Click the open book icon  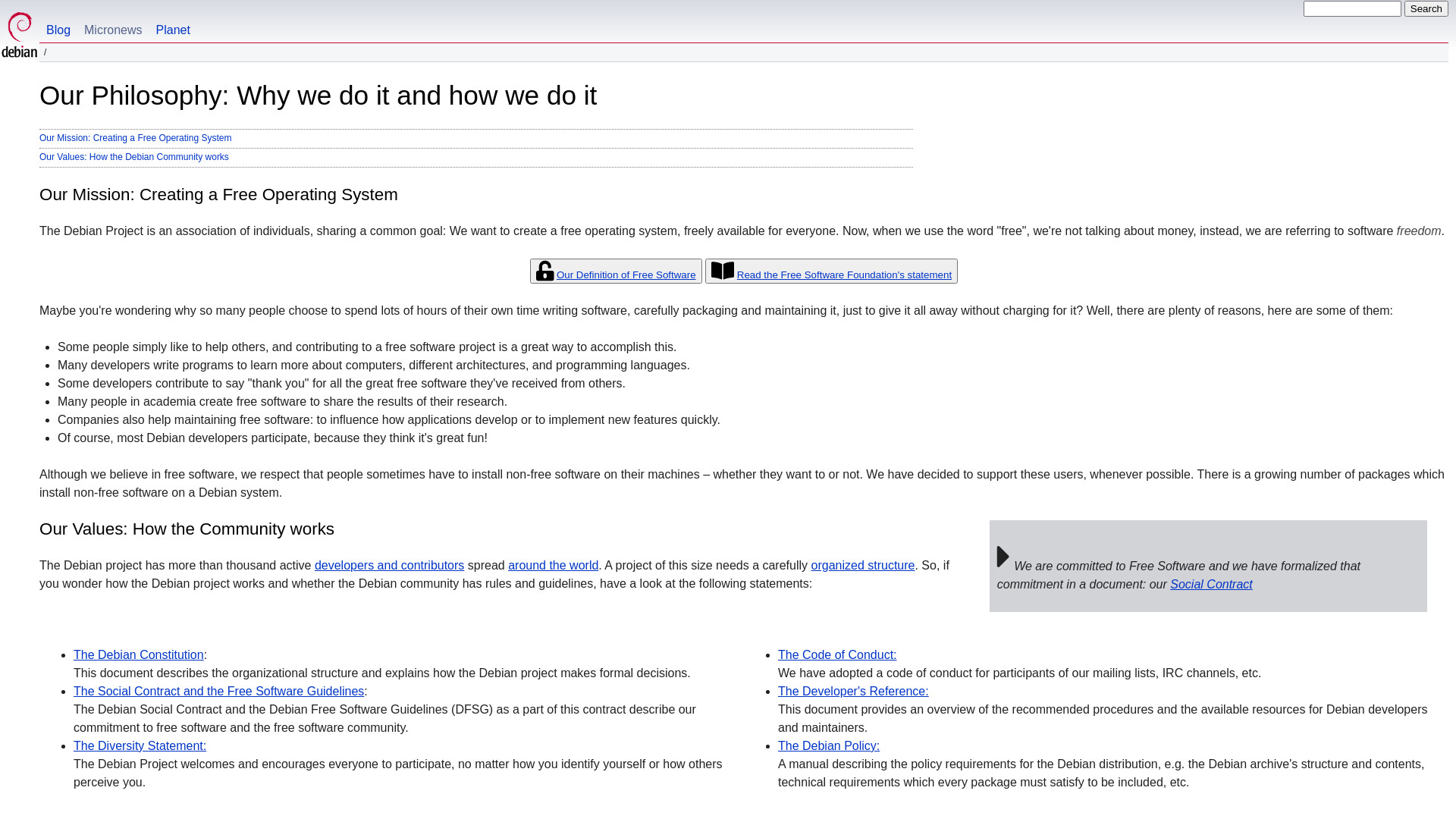click(723, 271)
